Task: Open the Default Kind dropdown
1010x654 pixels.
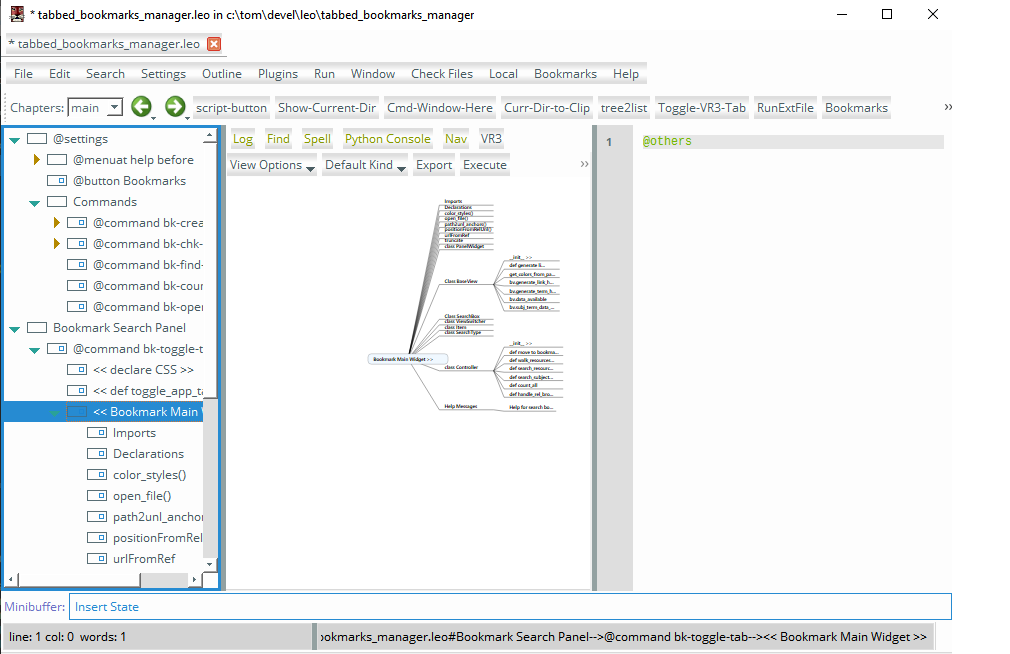Action: [365, 165]
